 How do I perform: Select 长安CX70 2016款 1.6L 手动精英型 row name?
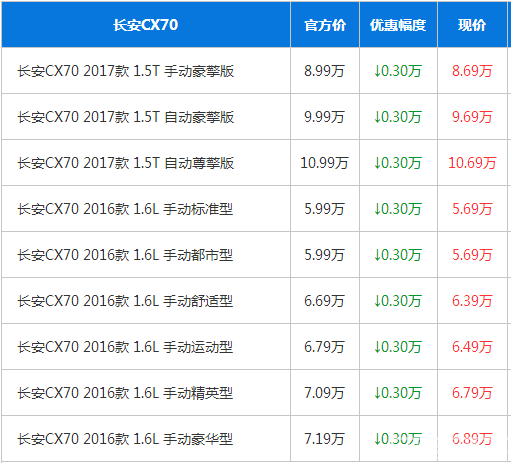click(125, 393)
